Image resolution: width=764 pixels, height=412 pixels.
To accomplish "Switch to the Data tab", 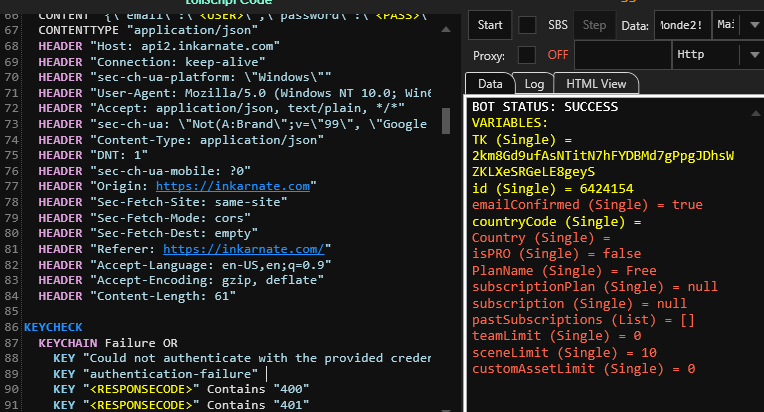I will pos(490,84).
